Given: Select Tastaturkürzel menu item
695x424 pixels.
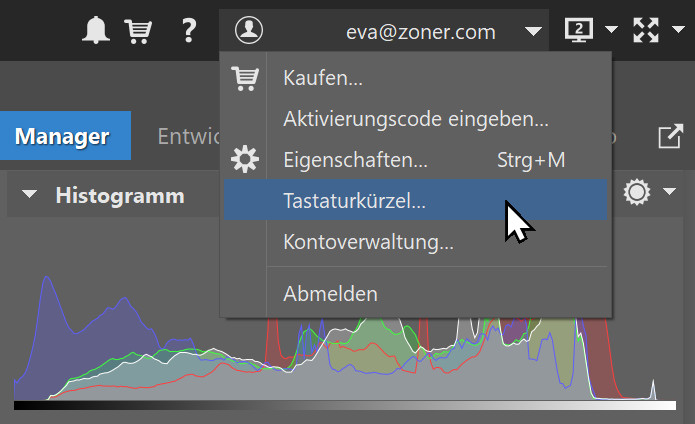Looking at the screenshot, I should [x=354, y=200].
